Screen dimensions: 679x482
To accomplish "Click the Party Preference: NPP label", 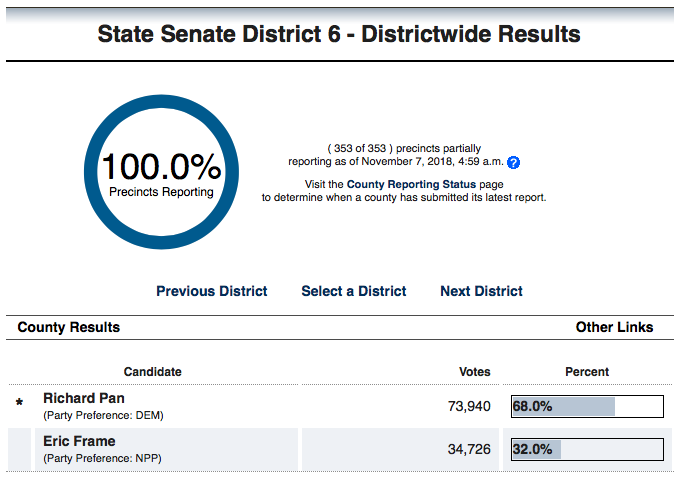I will pyautogui.click(x=102, y=458).
